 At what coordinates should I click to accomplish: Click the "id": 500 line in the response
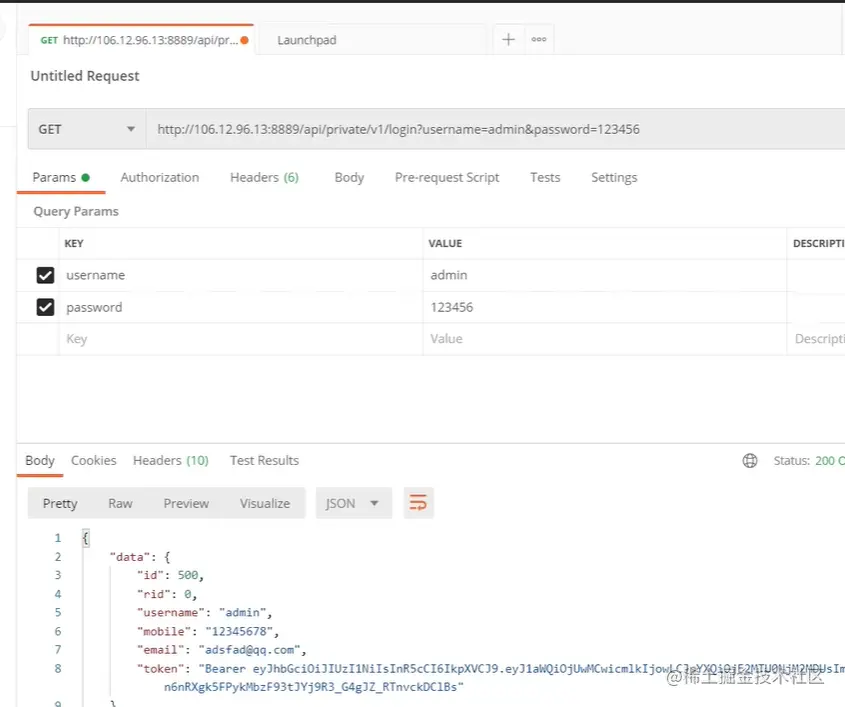point(170,576)
